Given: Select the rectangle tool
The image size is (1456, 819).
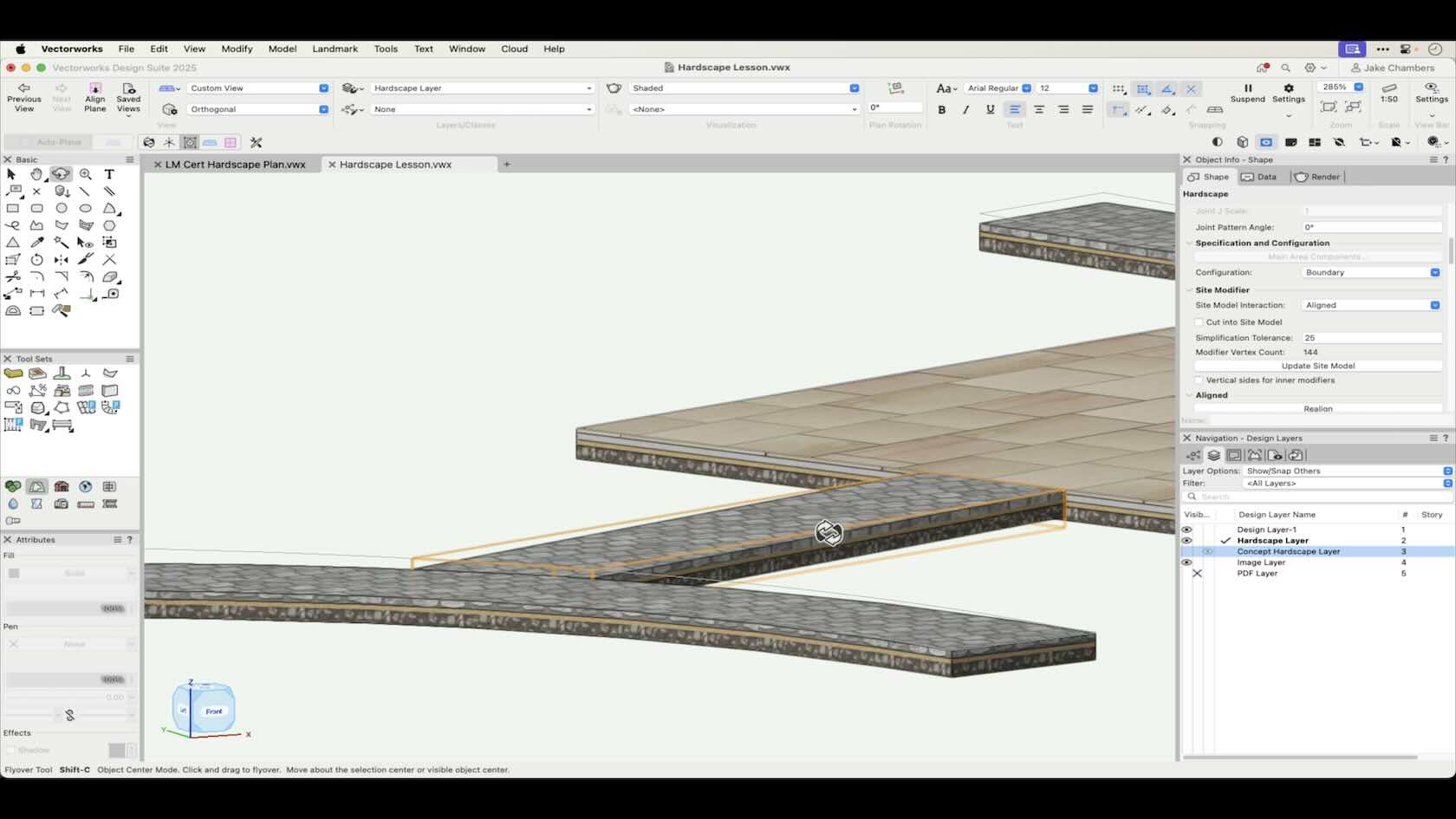Looking at the screenshot, I should point(13,209).
